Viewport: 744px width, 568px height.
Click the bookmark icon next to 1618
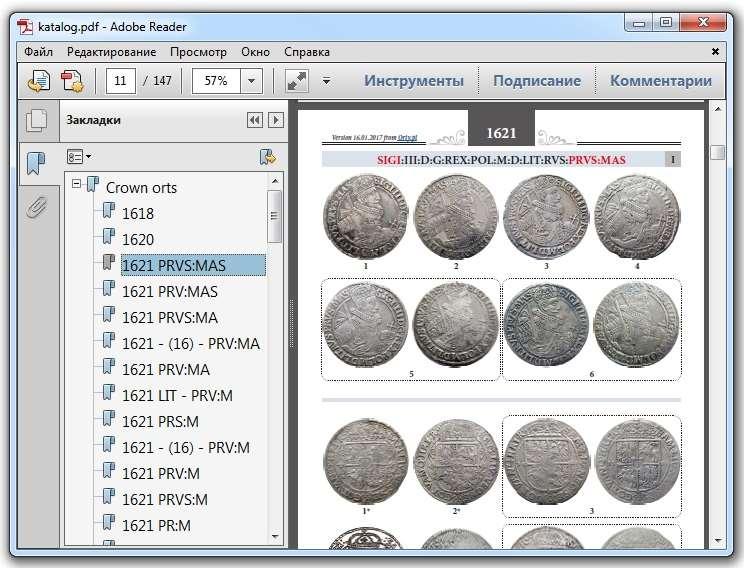pos(109,210)
